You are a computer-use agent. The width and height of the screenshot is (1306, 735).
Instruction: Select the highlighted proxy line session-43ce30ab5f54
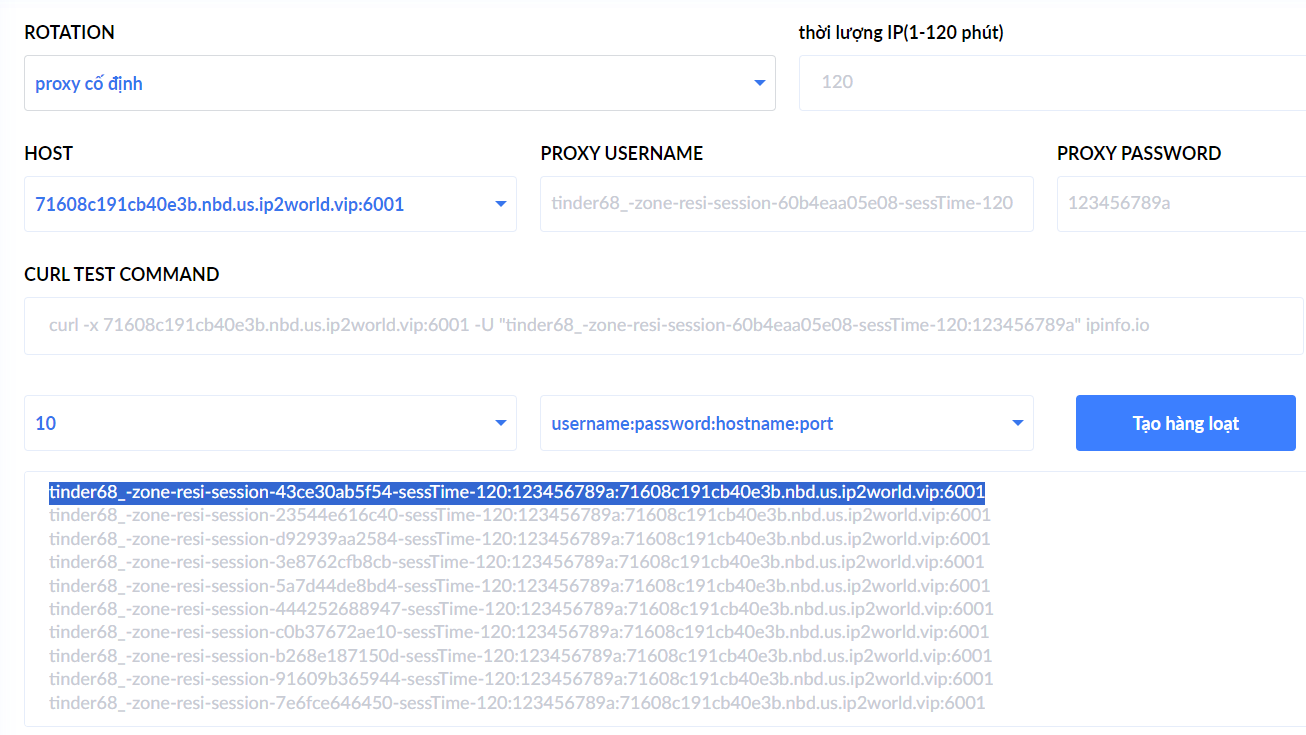(x=517, y=492)
